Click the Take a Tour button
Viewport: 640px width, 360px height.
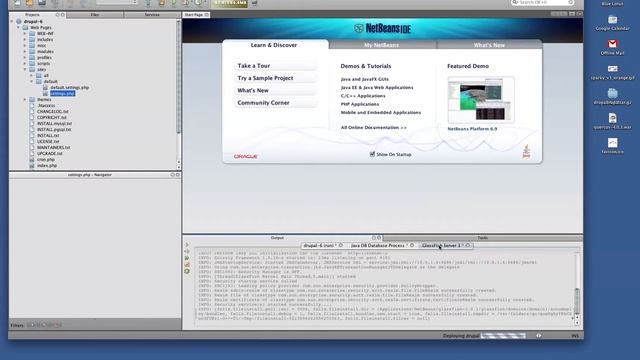click(x=276, y=66)
